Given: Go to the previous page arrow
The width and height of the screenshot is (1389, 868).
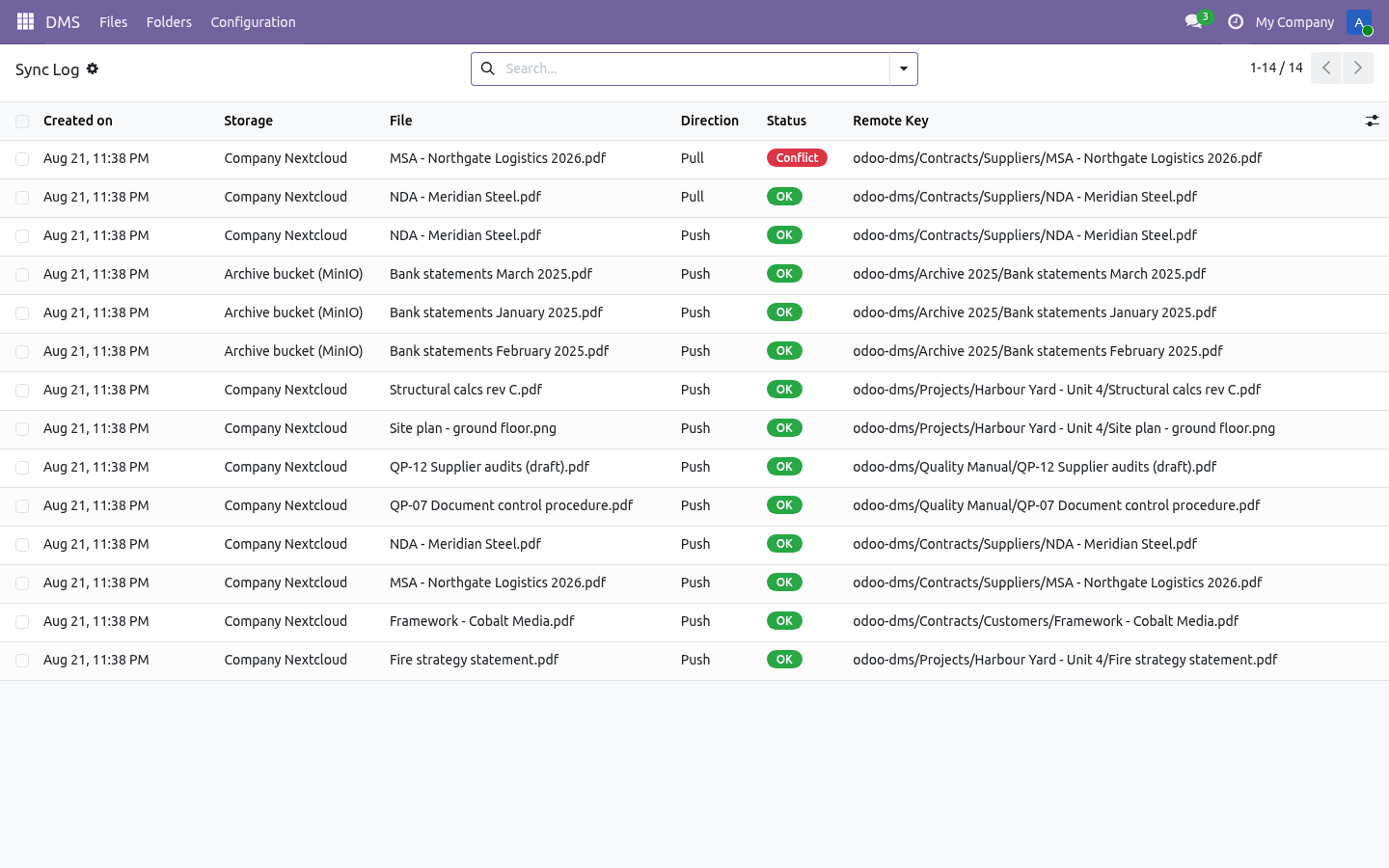Looking at the screenshot, I should point(1326,68).
